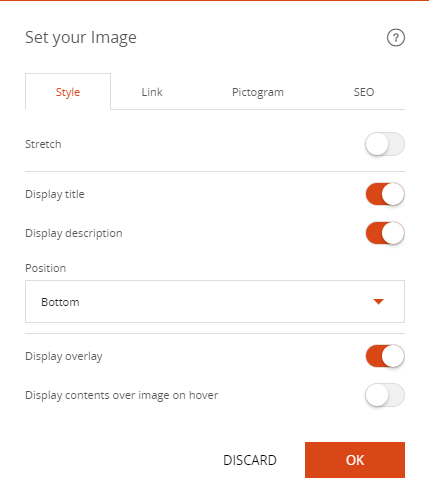Viewport: 429px width, 503px height.
Task: Click the DISCARD button
Action: pyautogui.click(x=250, y=460)
